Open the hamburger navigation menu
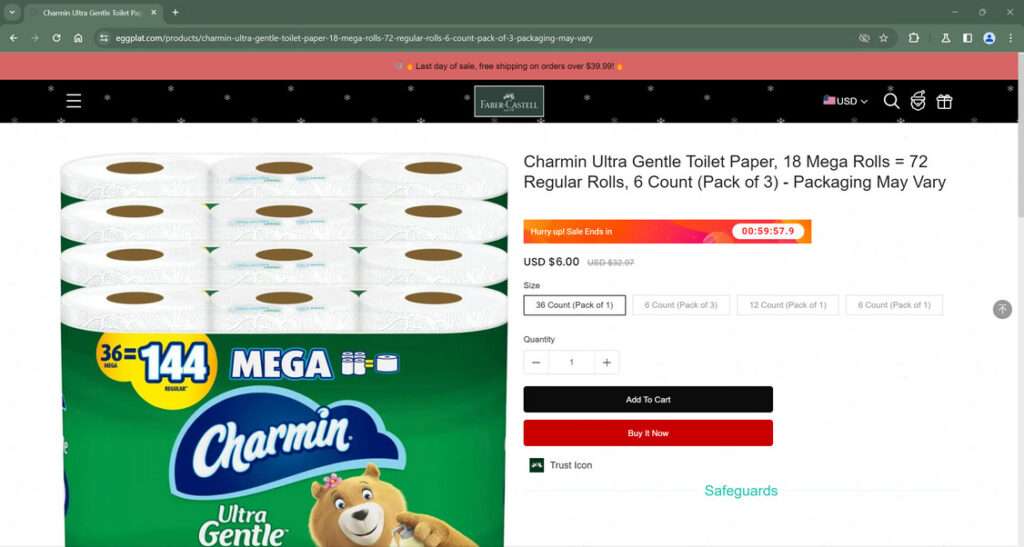 [74, 101]
